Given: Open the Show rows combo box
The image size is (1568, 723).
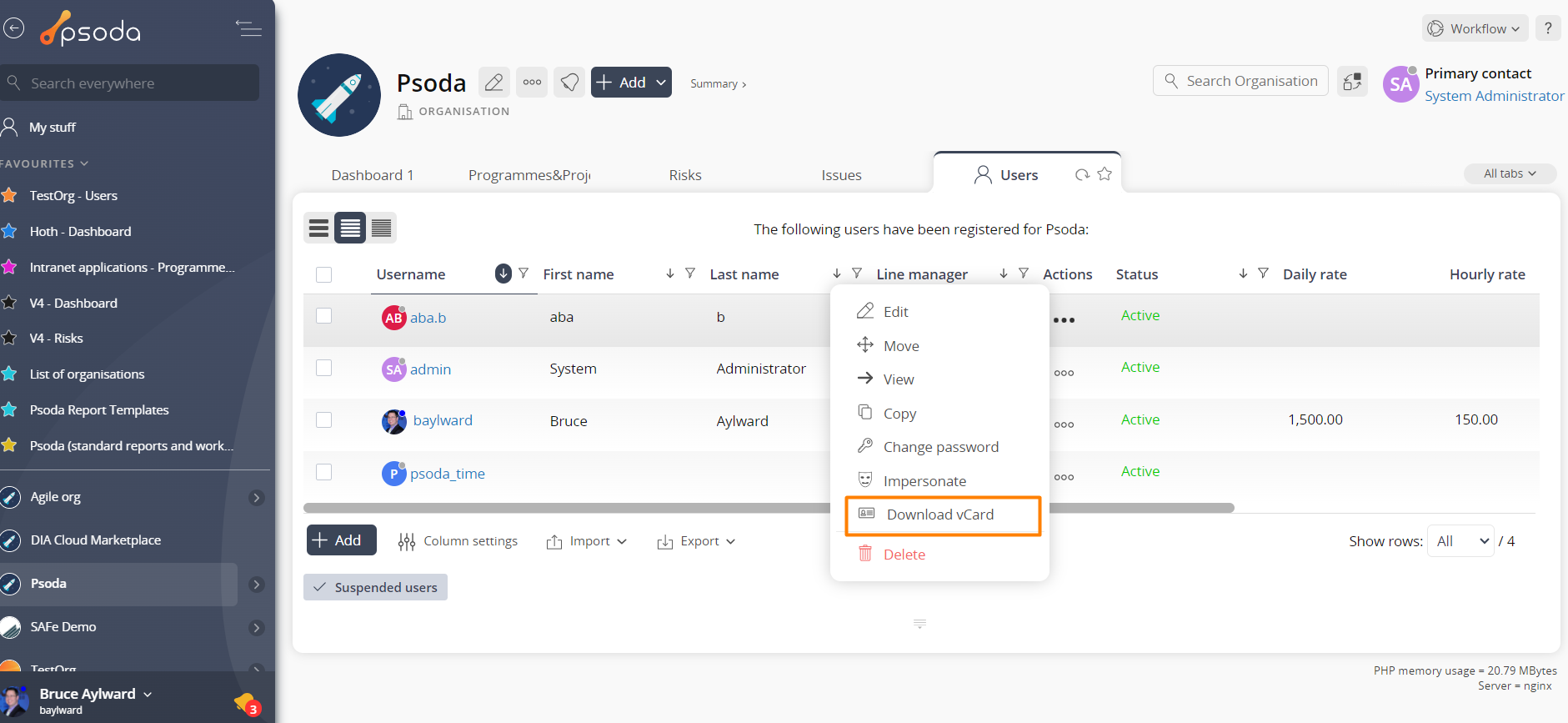Looking at the screenshot, I should [x=1460, y=541].
